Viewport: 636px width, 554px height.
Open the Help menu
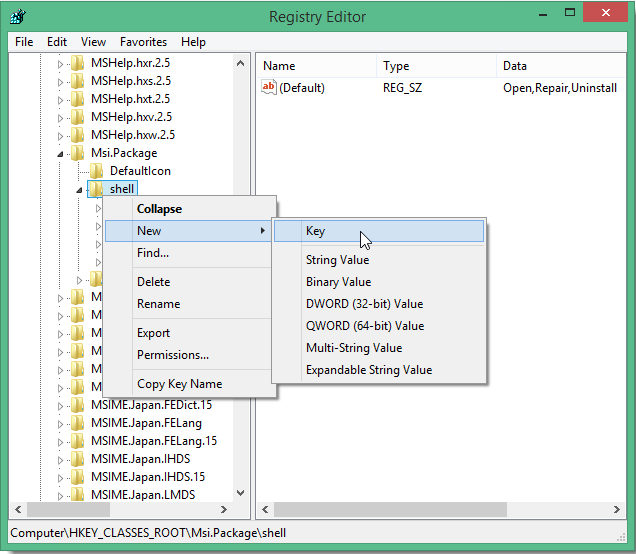coord(193,42)
